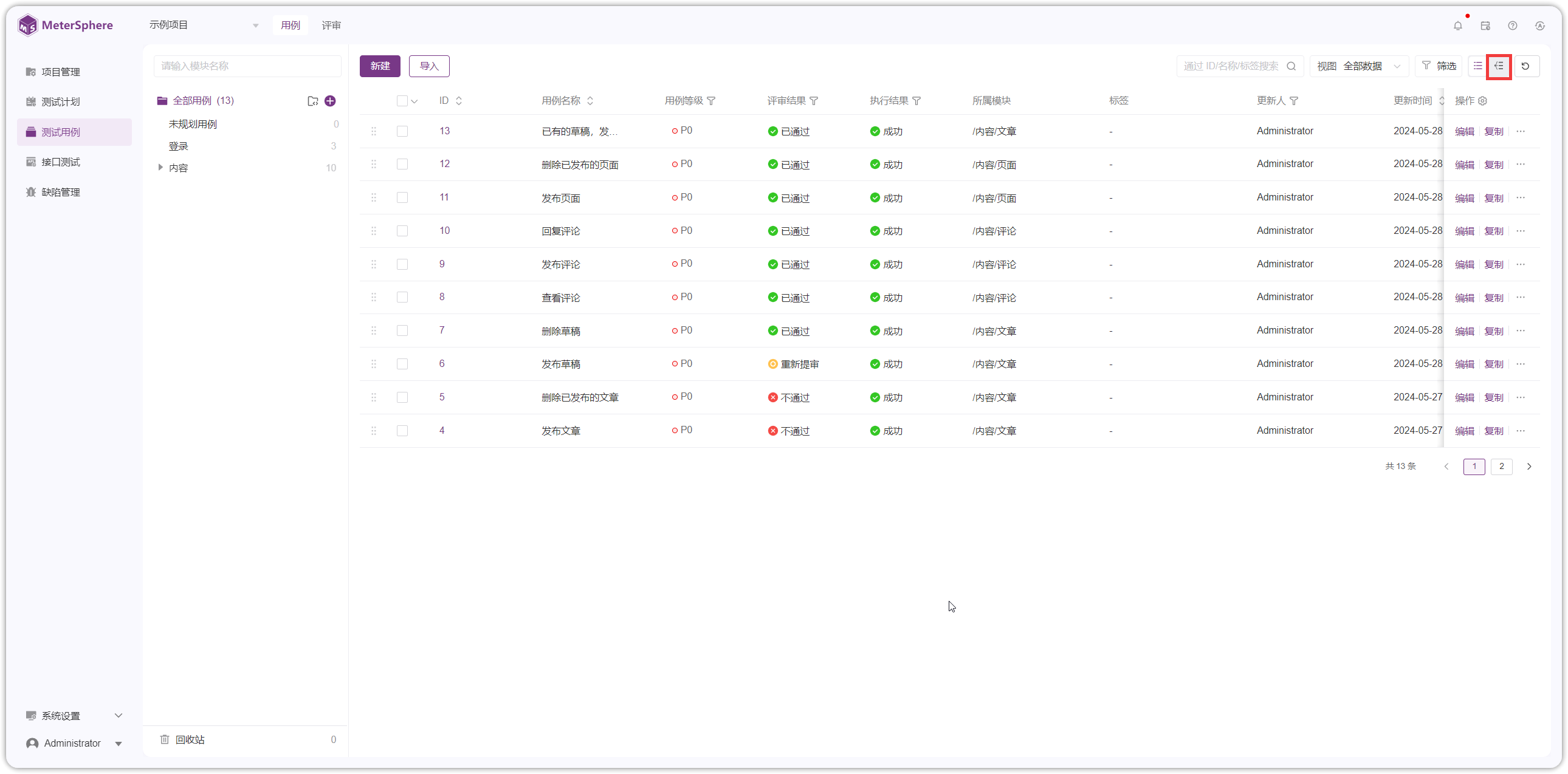1568x774 pixels.
Task: Click the search magnifier icon
Action: (1290, 66)
